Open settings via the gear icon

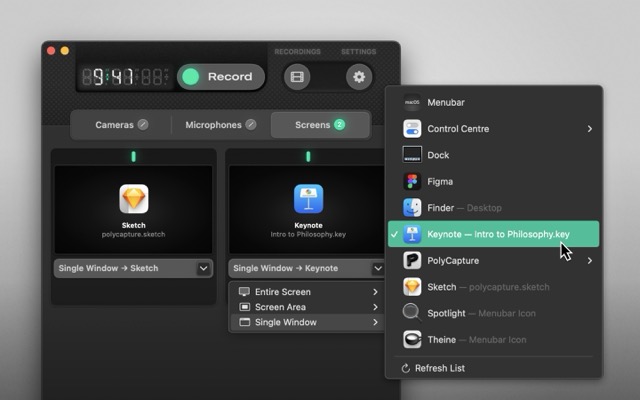click(359, 77)
